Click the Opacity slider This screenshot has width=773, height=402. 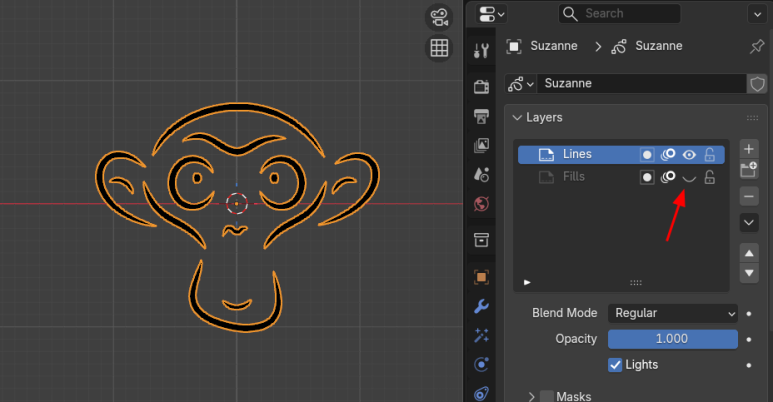(x=673, y=339)
